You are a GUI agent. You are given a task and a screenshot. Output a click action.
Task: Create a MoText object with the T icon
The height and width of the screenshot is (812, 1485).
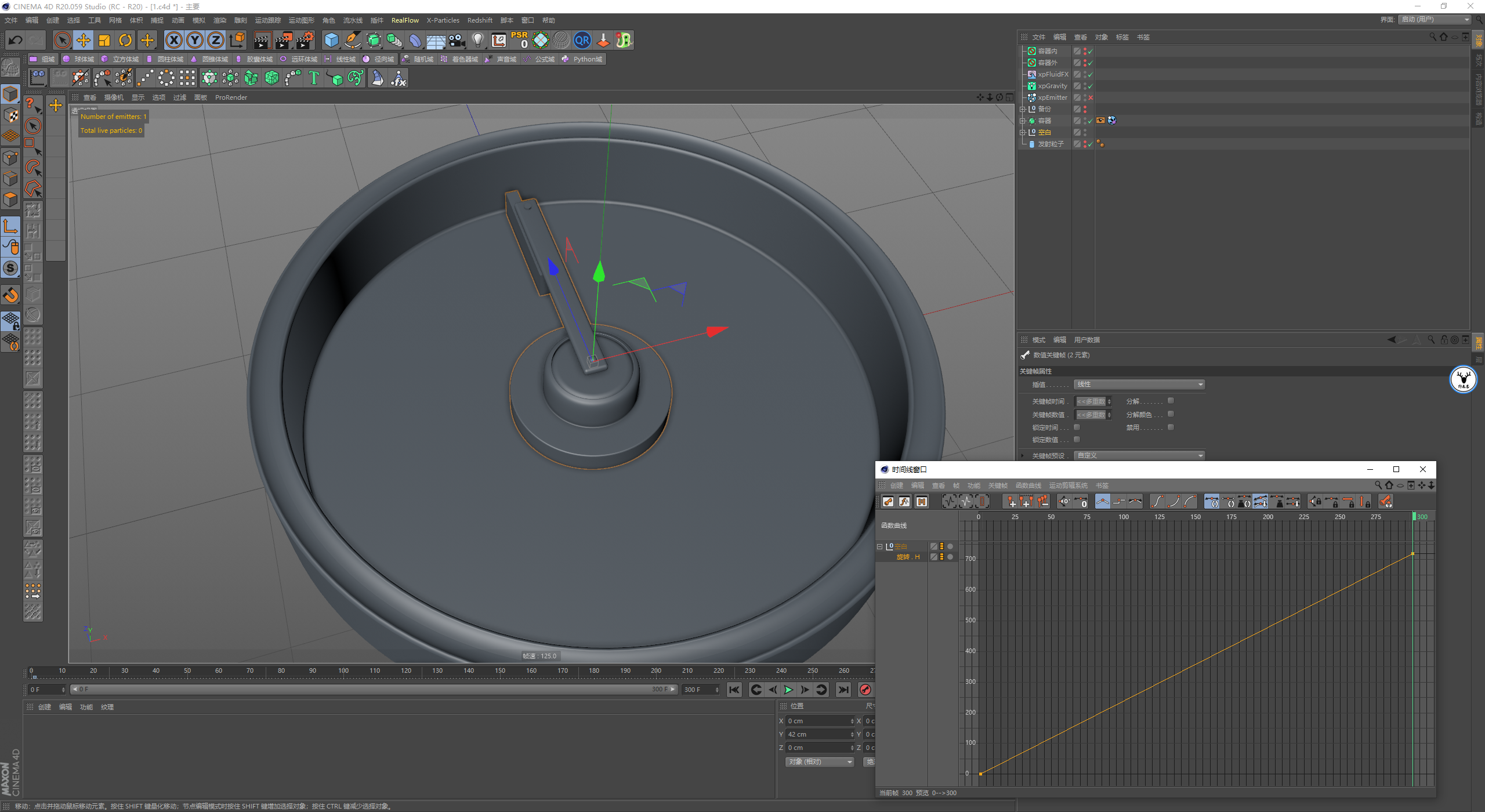point(314,78)
